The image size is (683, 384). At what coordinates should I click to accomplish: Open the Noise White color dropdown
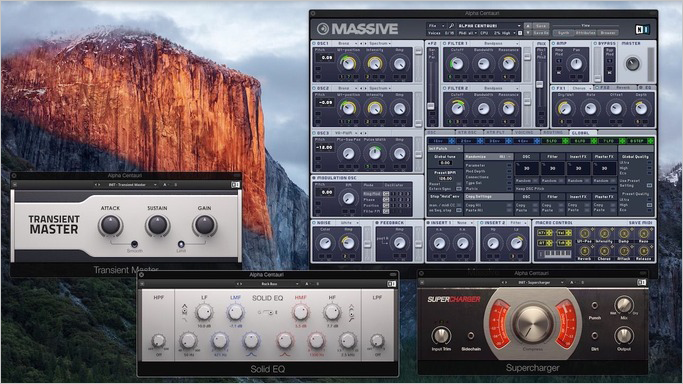click(x=348, y=222)
